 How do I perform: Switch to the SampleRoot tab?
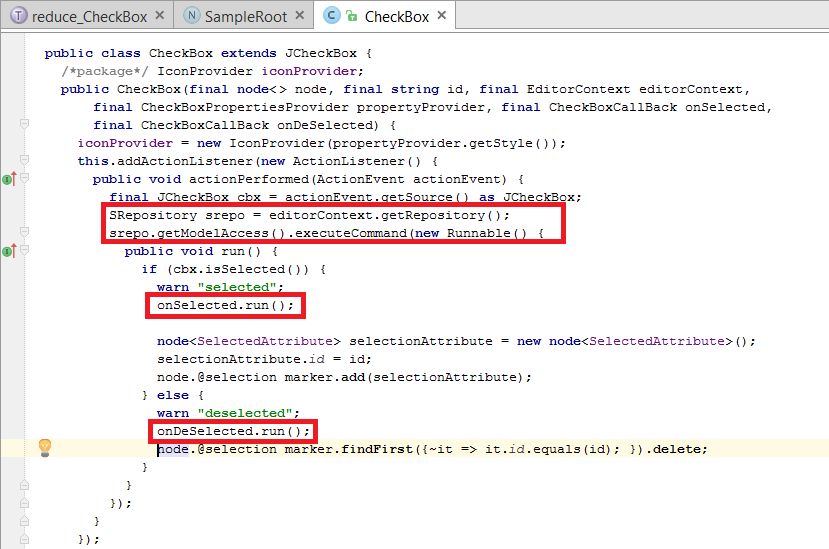(x=245, y=16)
